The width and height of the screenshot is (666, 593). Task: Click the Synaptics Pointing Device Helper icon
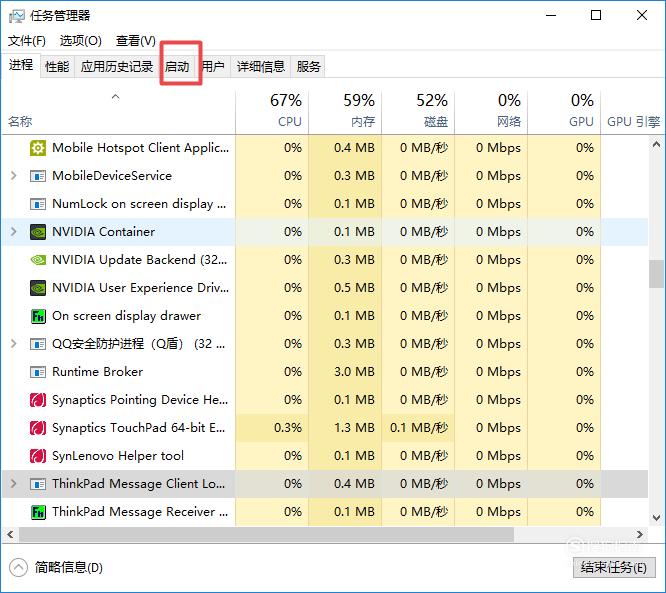pyautogui.click(x=38, y=400)
